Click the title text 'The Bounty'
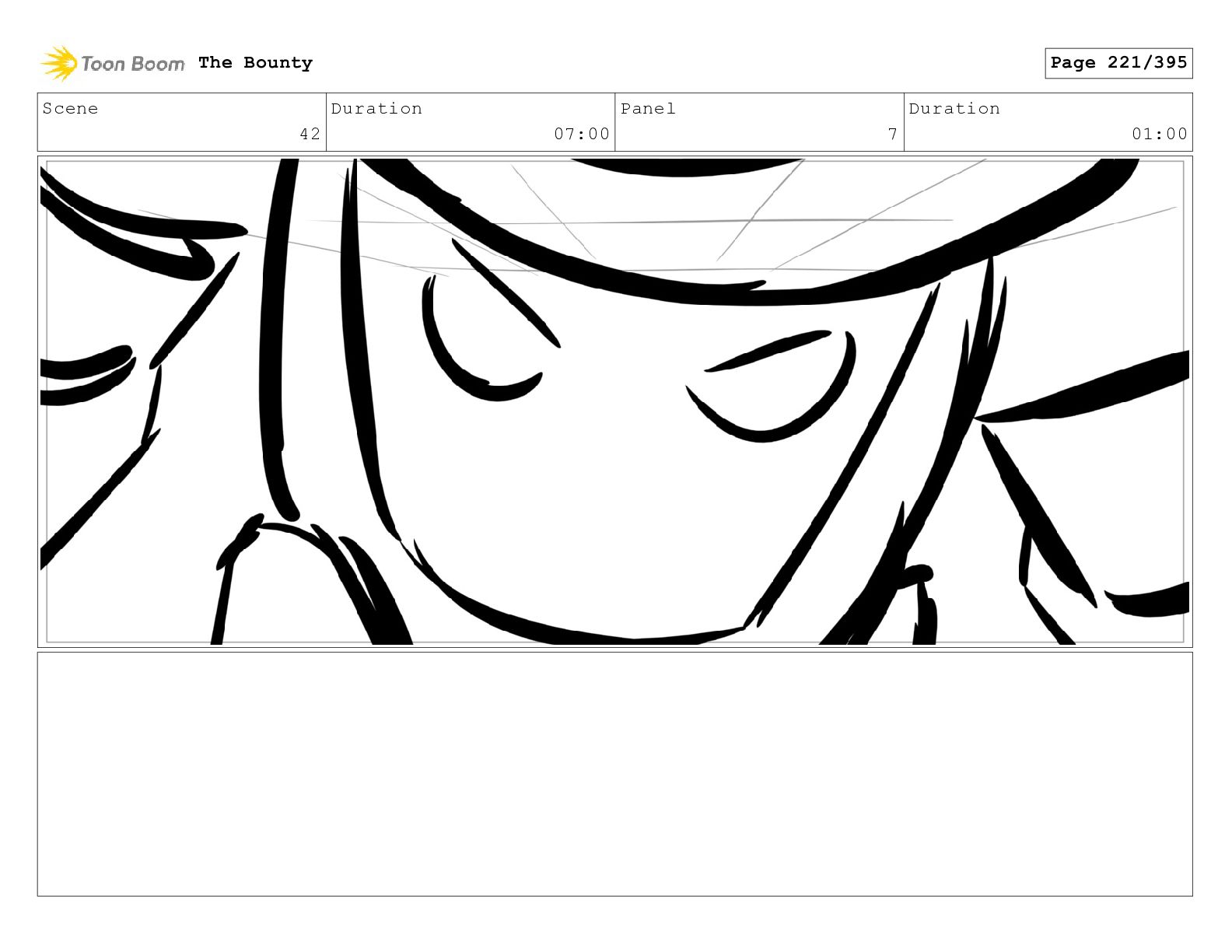 tap(255, 63)
